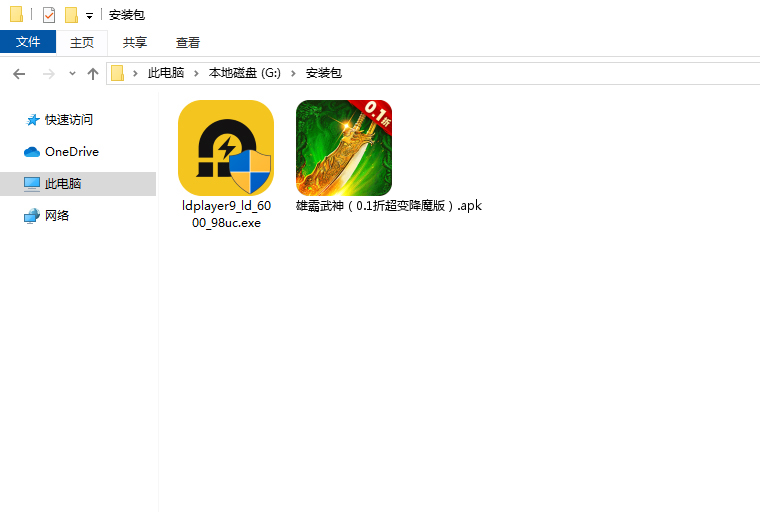Select the ldplayer9 installer exe file icon
The image size is (760, 512).
click(226, 148)
